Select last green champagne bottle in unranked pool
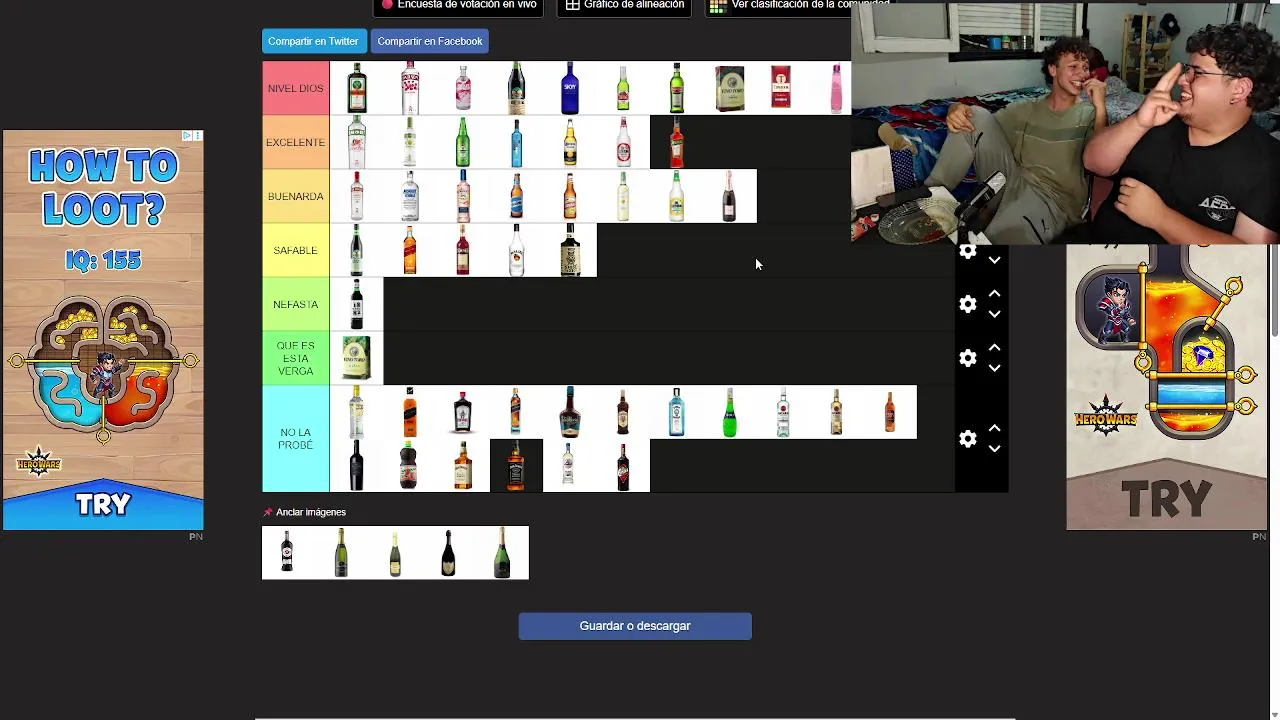This screenshot has width=1280, height=720. [502, 553]
